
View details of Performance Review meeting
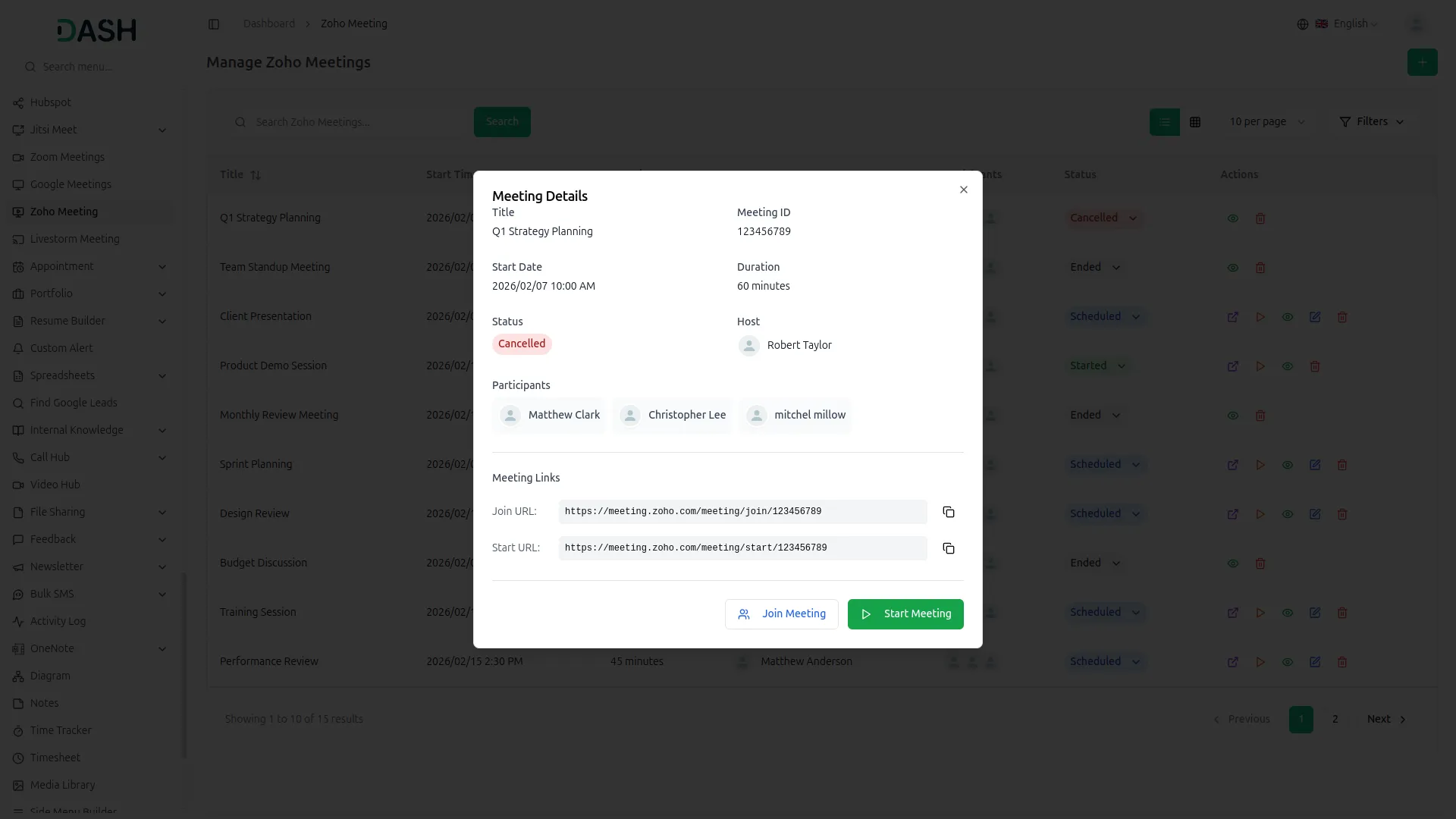point(1288,662)
